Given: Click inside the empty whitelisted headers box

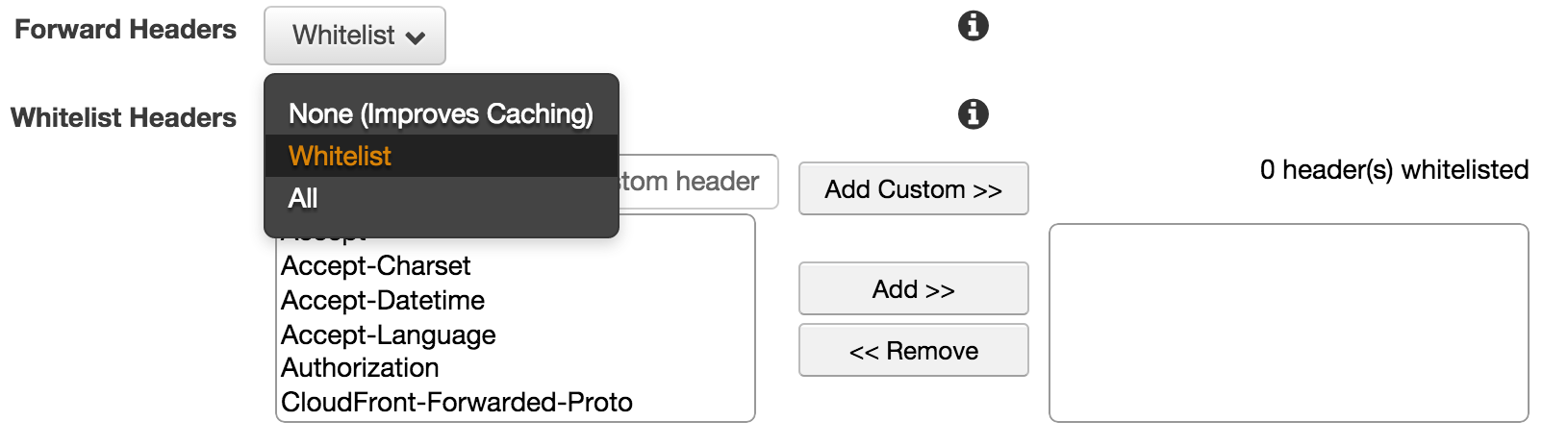Looking at the screenshot, I should (x=1288, y=323).
